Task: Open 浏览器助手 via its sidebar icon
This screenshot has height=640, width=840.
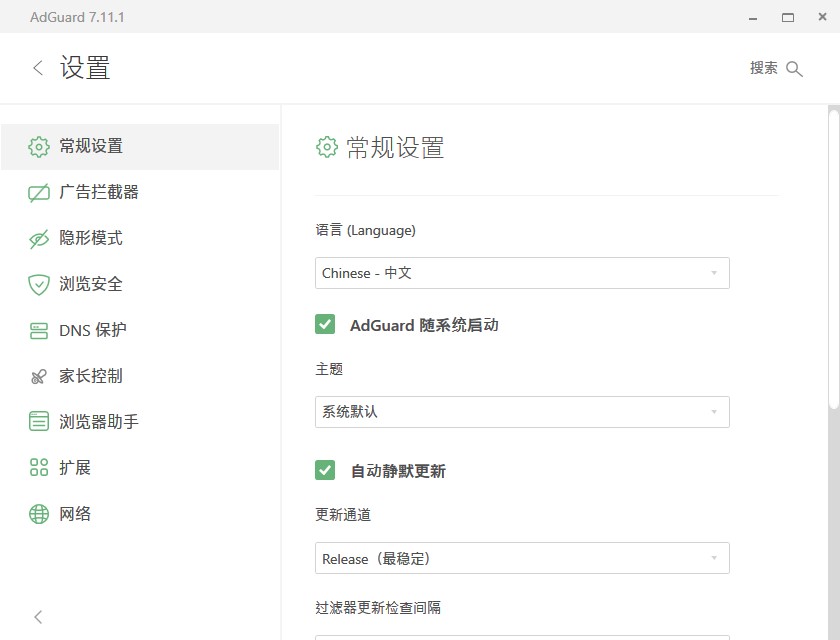Action: tap(38, 422)
